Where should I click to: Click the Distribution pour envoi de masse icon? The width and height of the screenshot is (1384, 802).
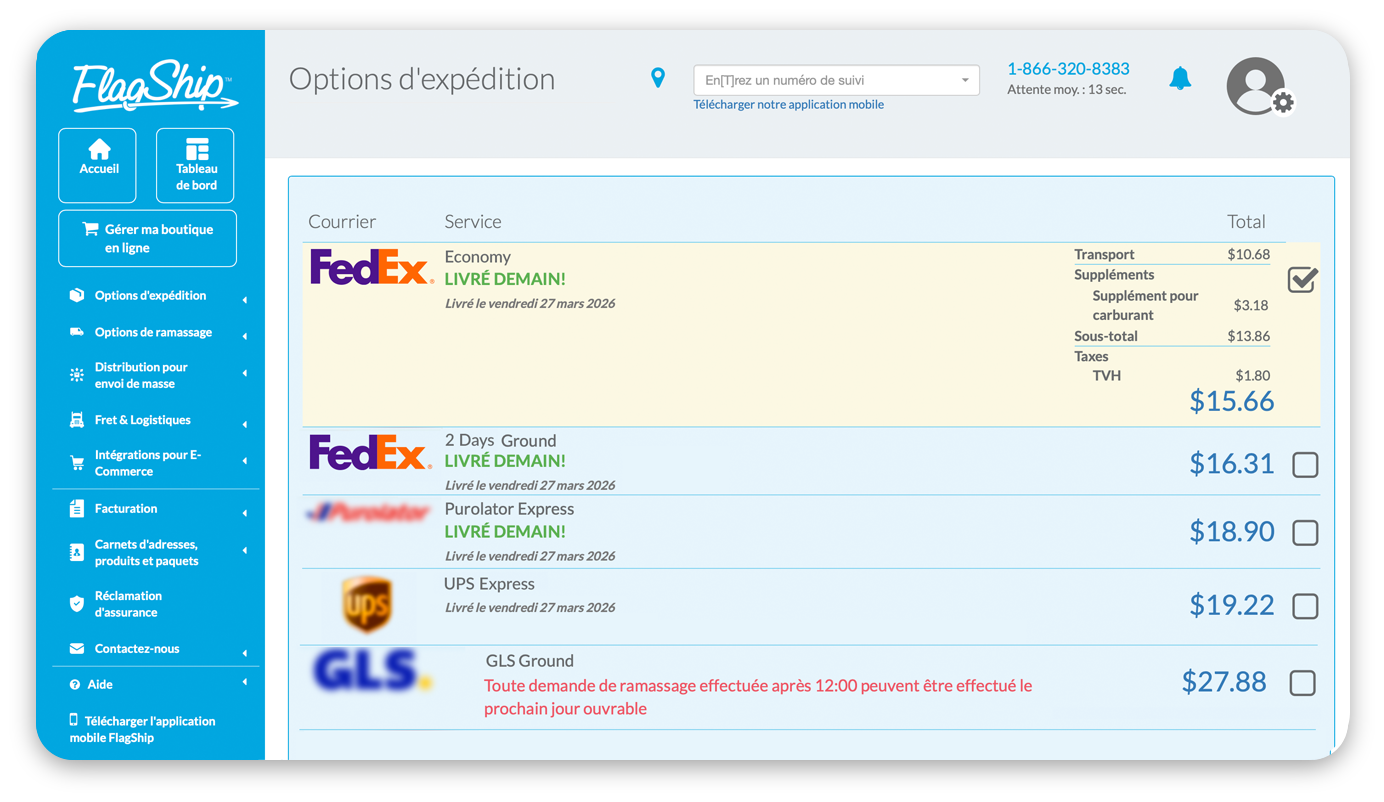(x=77, y=375)
